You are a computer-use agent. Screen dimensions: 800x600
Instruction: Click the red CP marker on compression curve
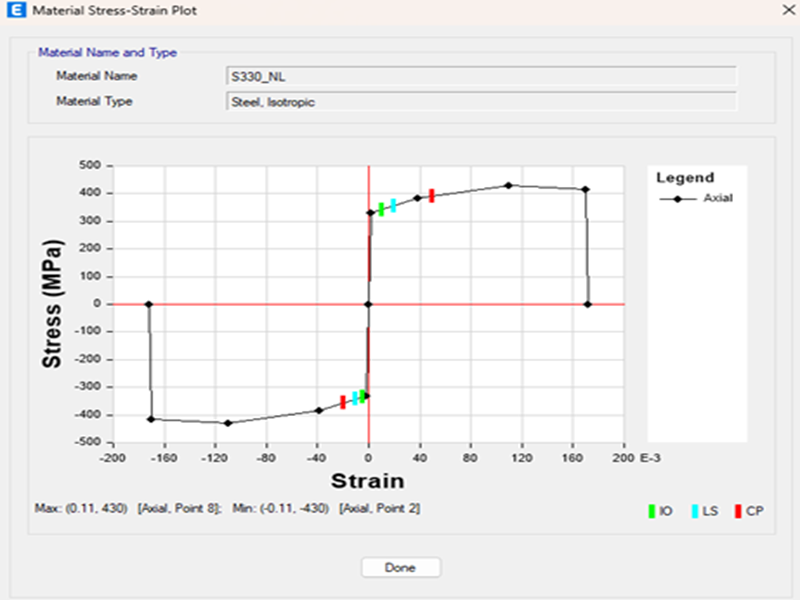tap(343, 402)
